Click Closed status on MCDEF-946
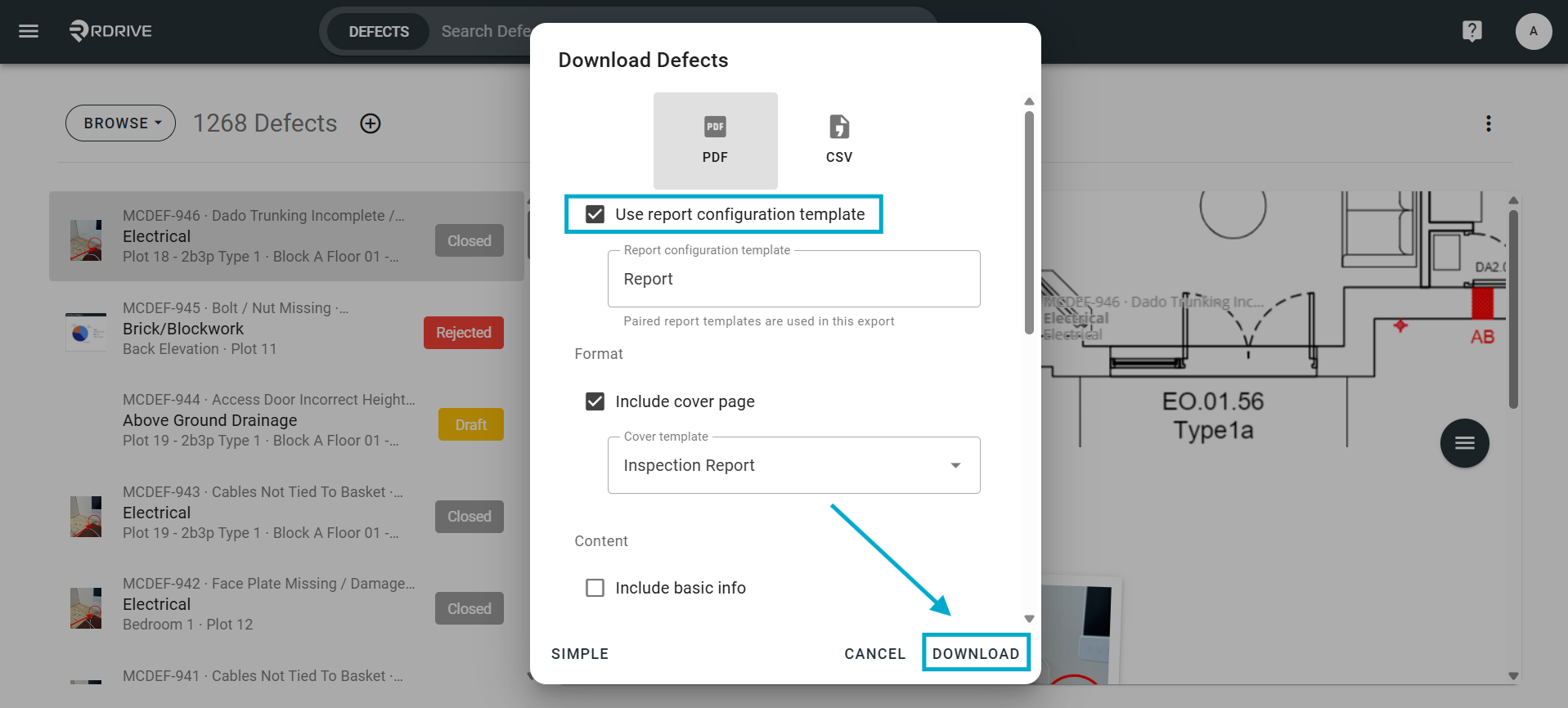1568x708 pixels. click(x=470, y=241)
